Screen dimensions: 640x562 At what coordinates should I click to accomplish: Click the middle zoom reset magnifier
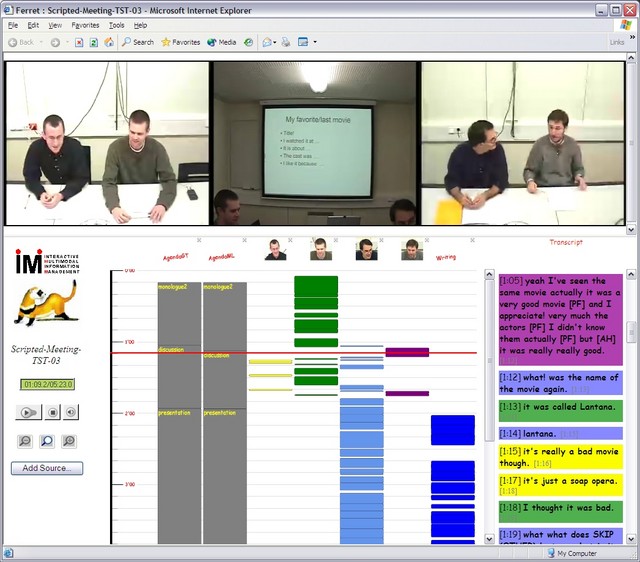(x=47, y=441)
